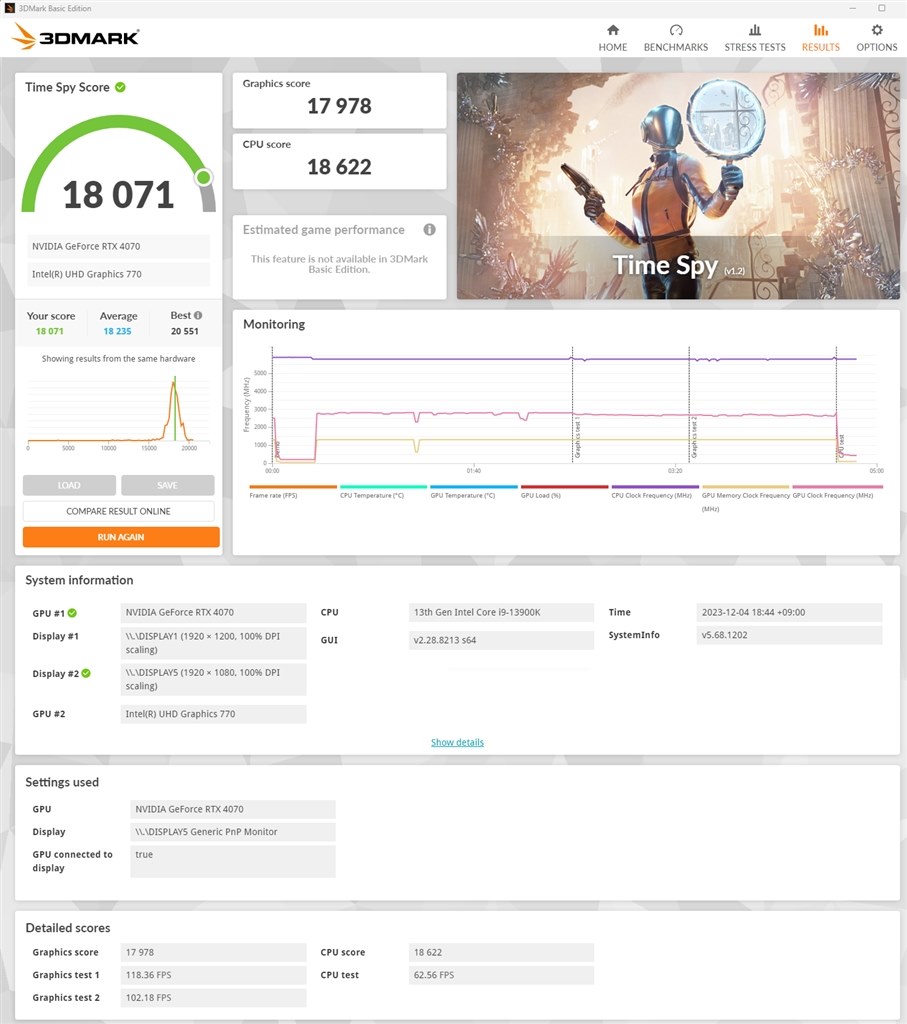Screen dimensions: 907x1024
Task: Click the Graphics test 2 chart marker
Action: [694, 436]
